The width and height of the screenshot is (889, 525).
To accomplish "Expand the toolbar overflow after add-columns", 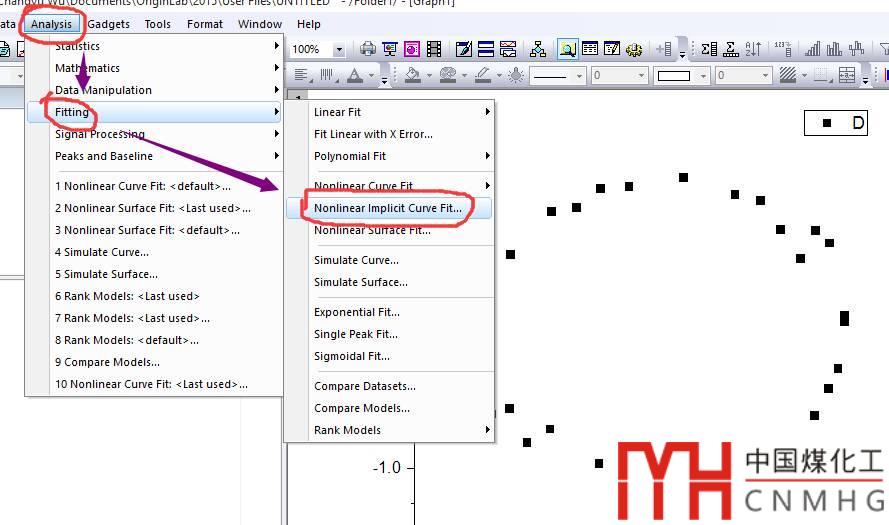I will click(682, 54).
